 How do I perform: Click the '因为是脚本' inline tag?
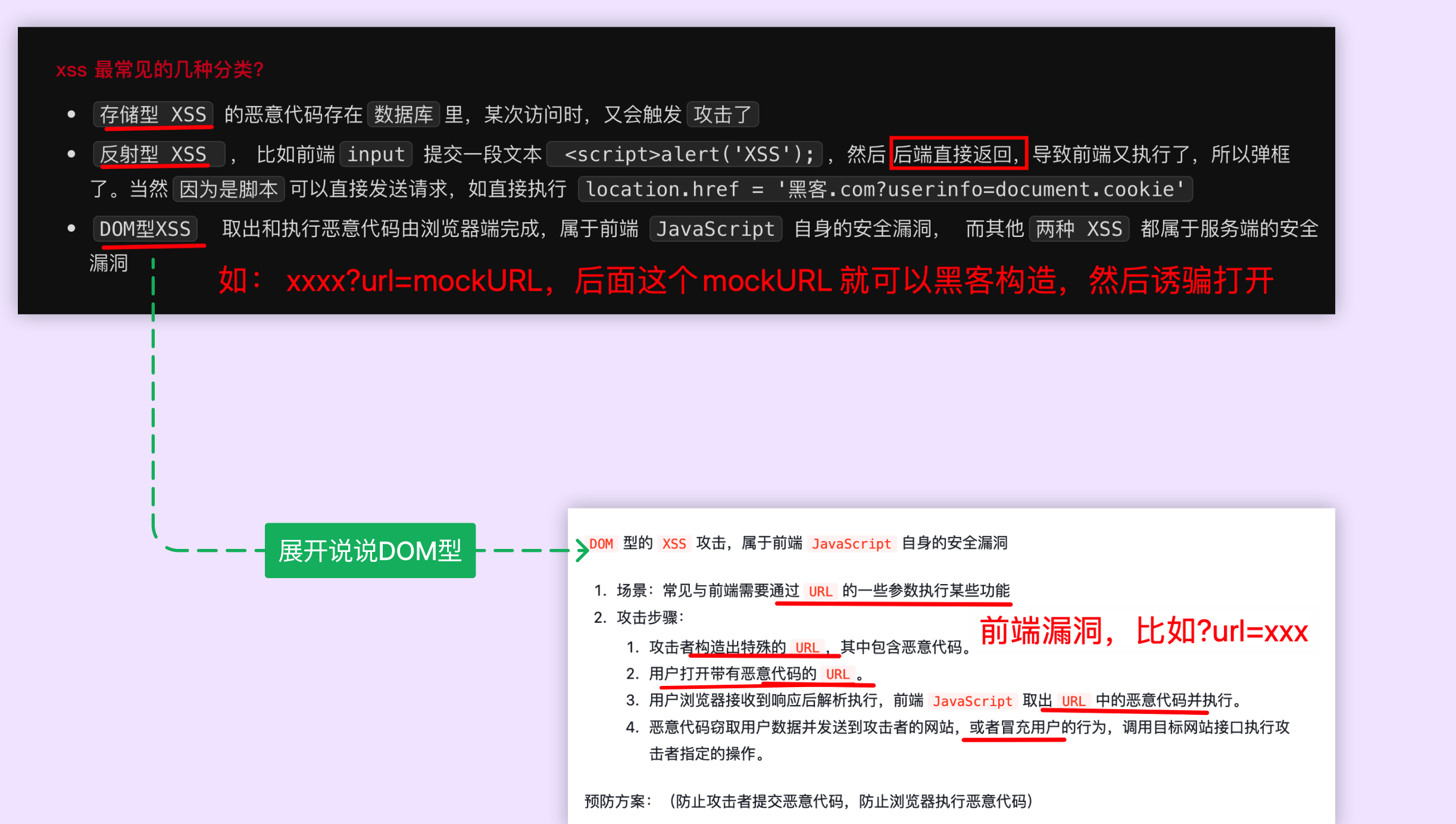pyautogui.click(x=229, y=189)
